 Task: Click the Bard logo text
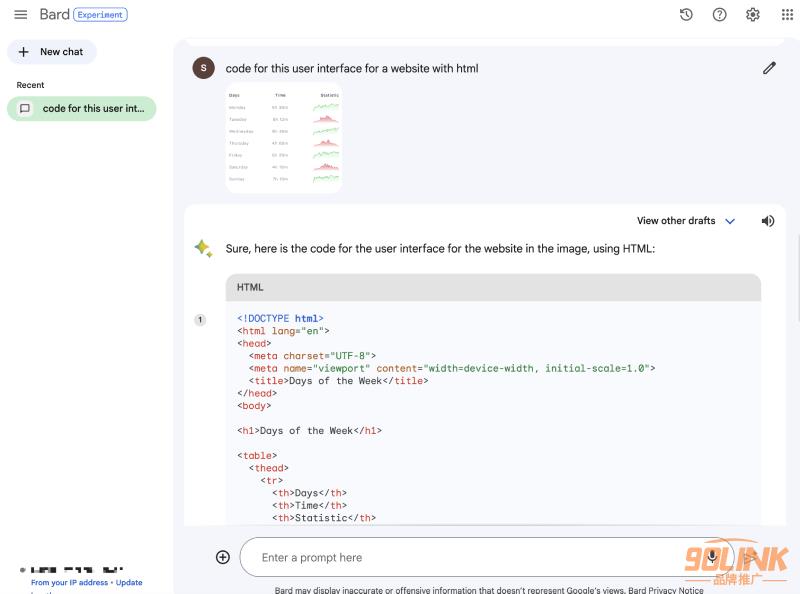[x=55, y=14]
